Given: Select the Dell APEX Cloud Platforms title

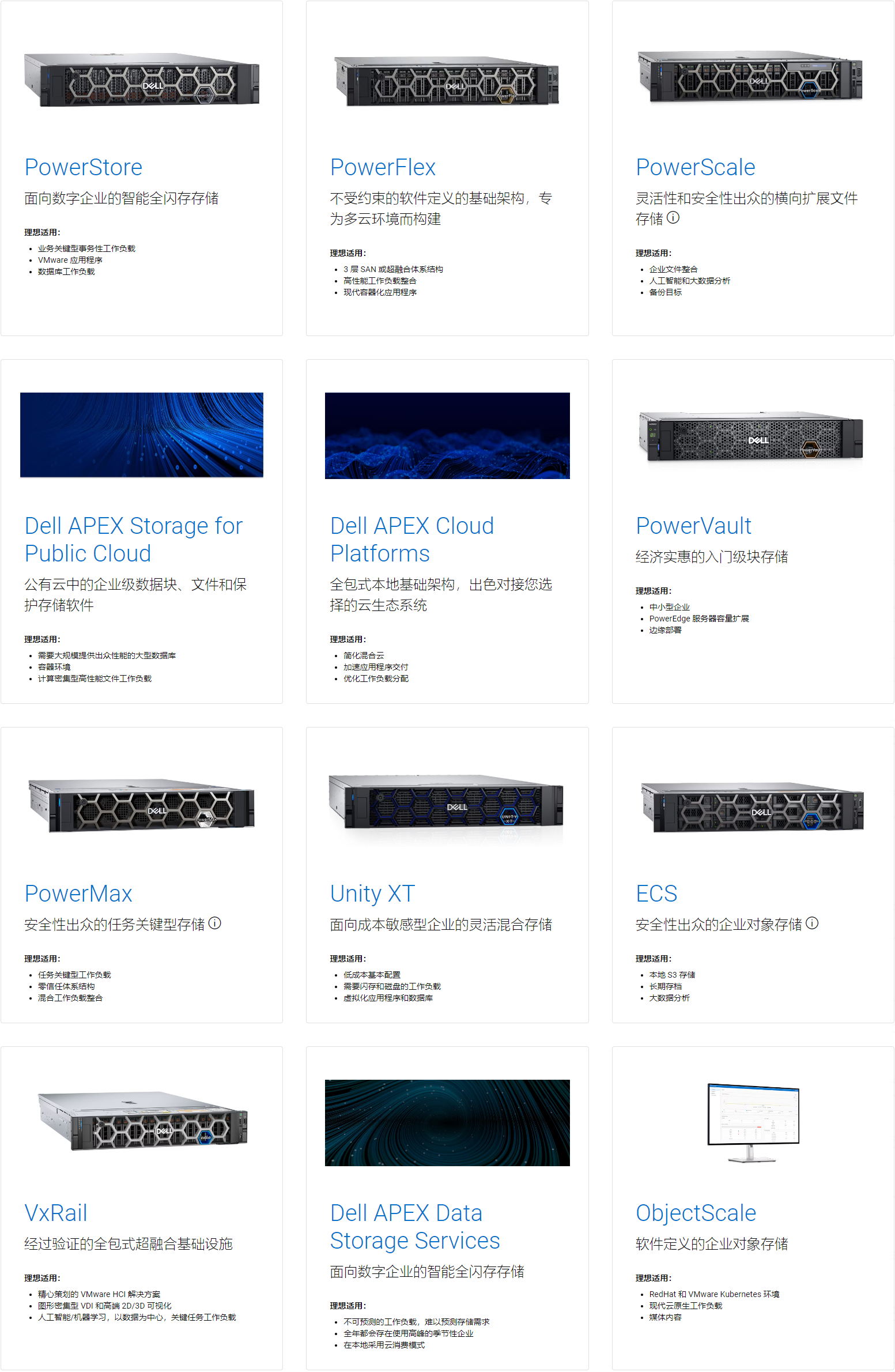Looking at the screenshot, I should 411,540.
